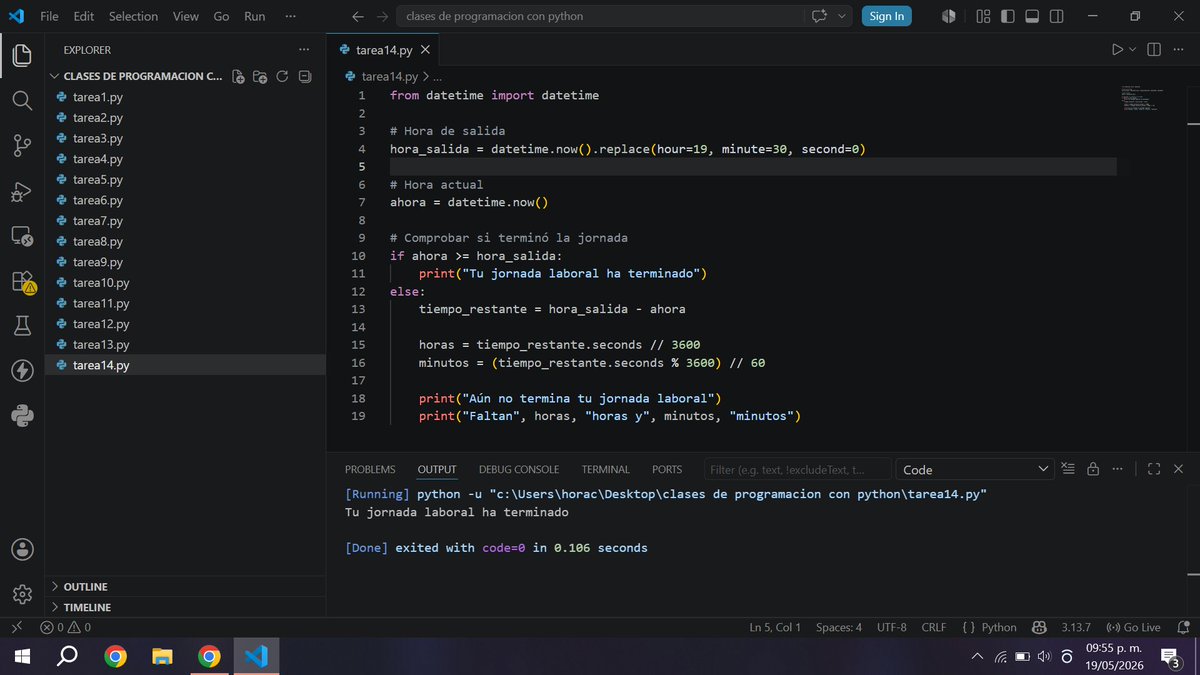Screen dimensions: 1200x675
Task: Click New File icon in Explorer header
Action: pos(238,76)
